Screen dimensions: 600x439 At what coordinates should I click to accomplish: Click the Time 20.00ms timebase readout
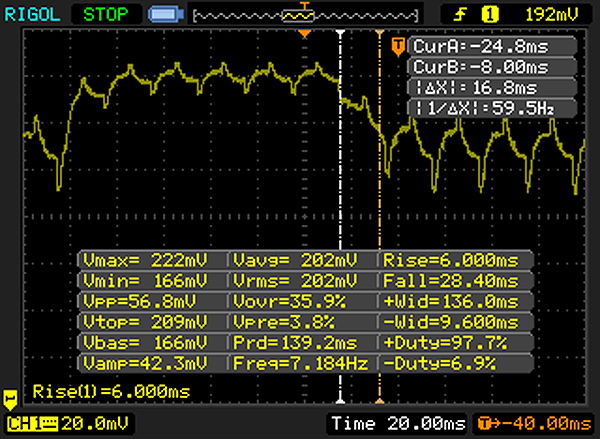click(x=398, y=424)
